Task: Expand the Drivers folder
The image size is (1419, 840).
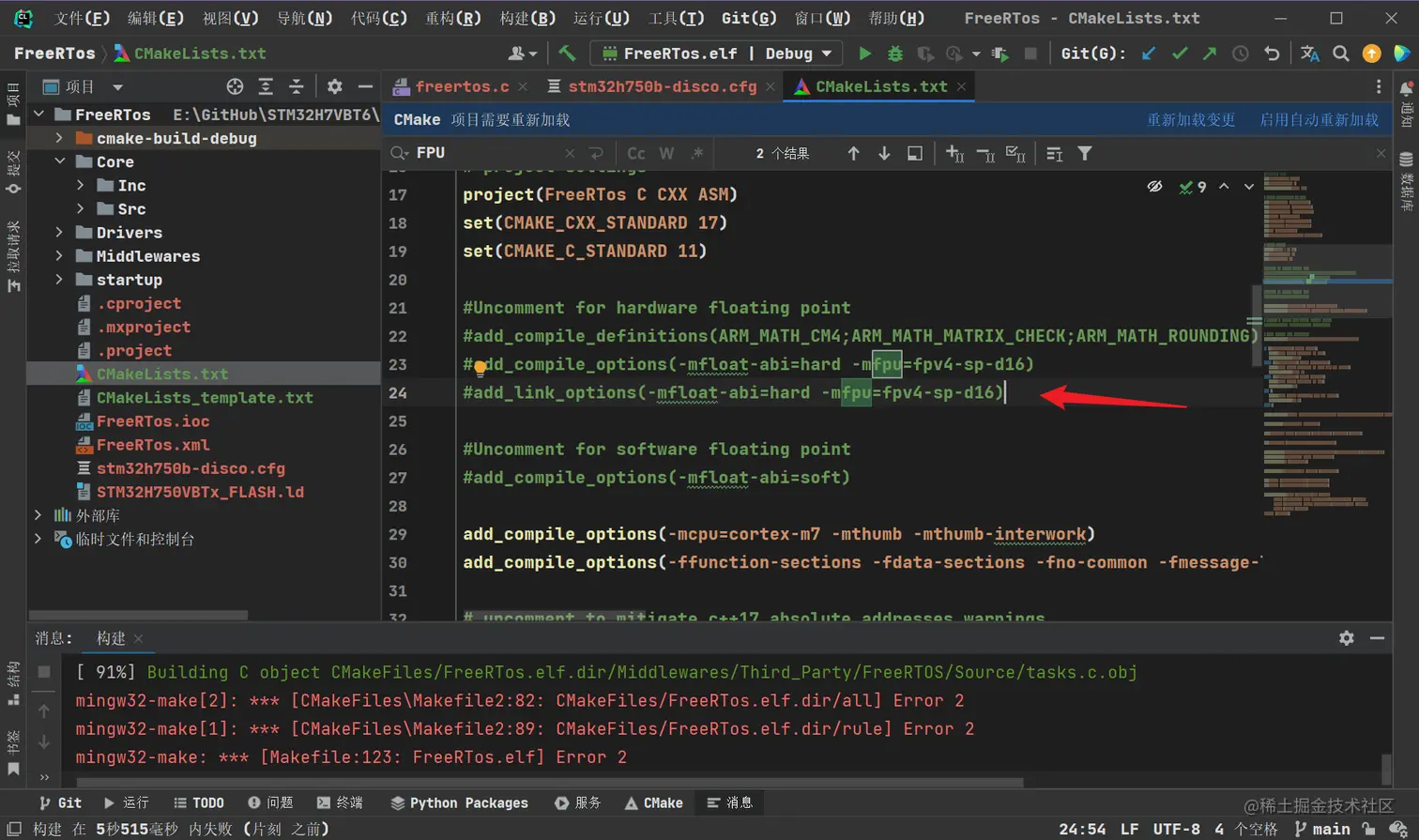Action: [x=59, y=232]
